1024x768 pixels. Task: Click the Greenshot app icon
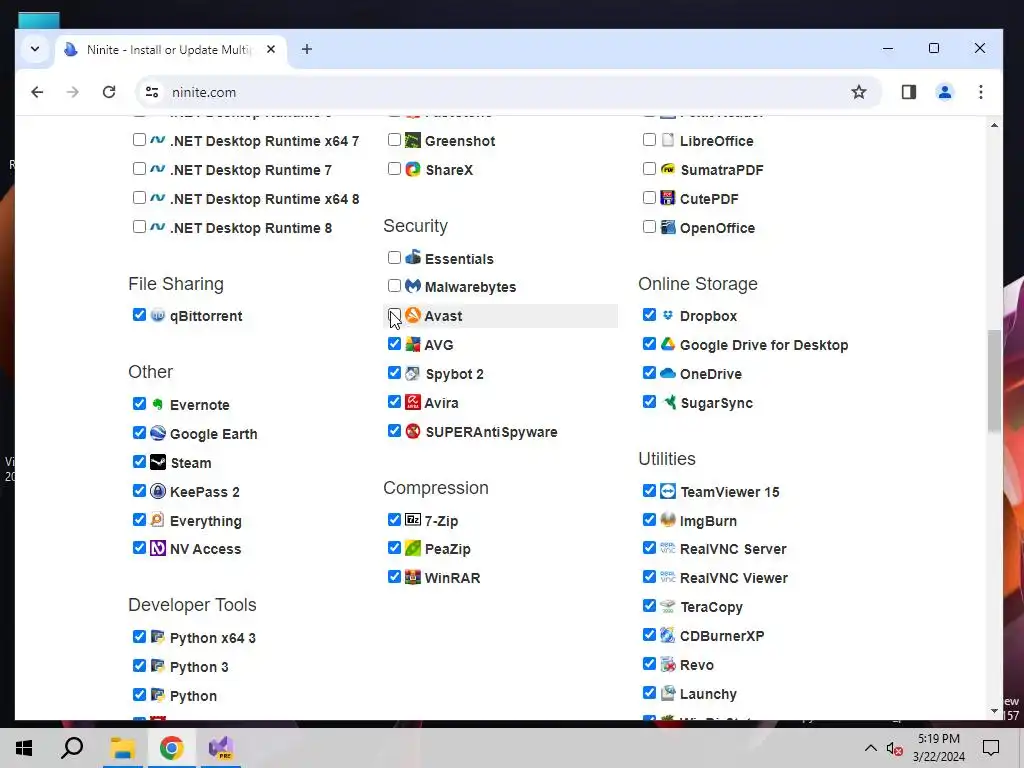pyautogui.click(x=413, y=140)
